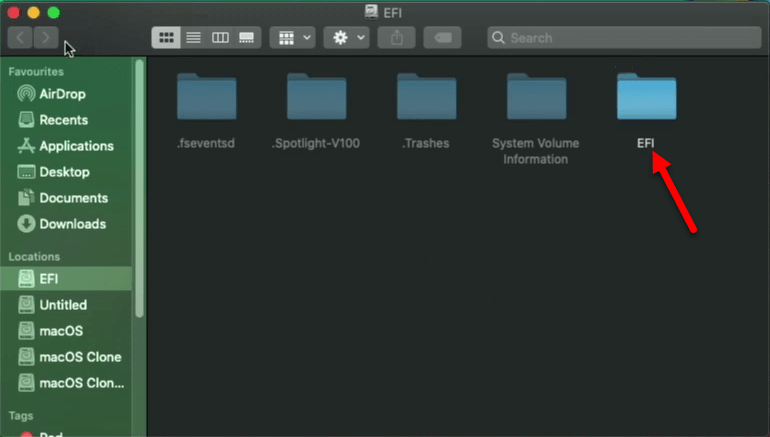Select the .fseventsd folder icon
770x437 pixels.
click(x=207, y=97)
